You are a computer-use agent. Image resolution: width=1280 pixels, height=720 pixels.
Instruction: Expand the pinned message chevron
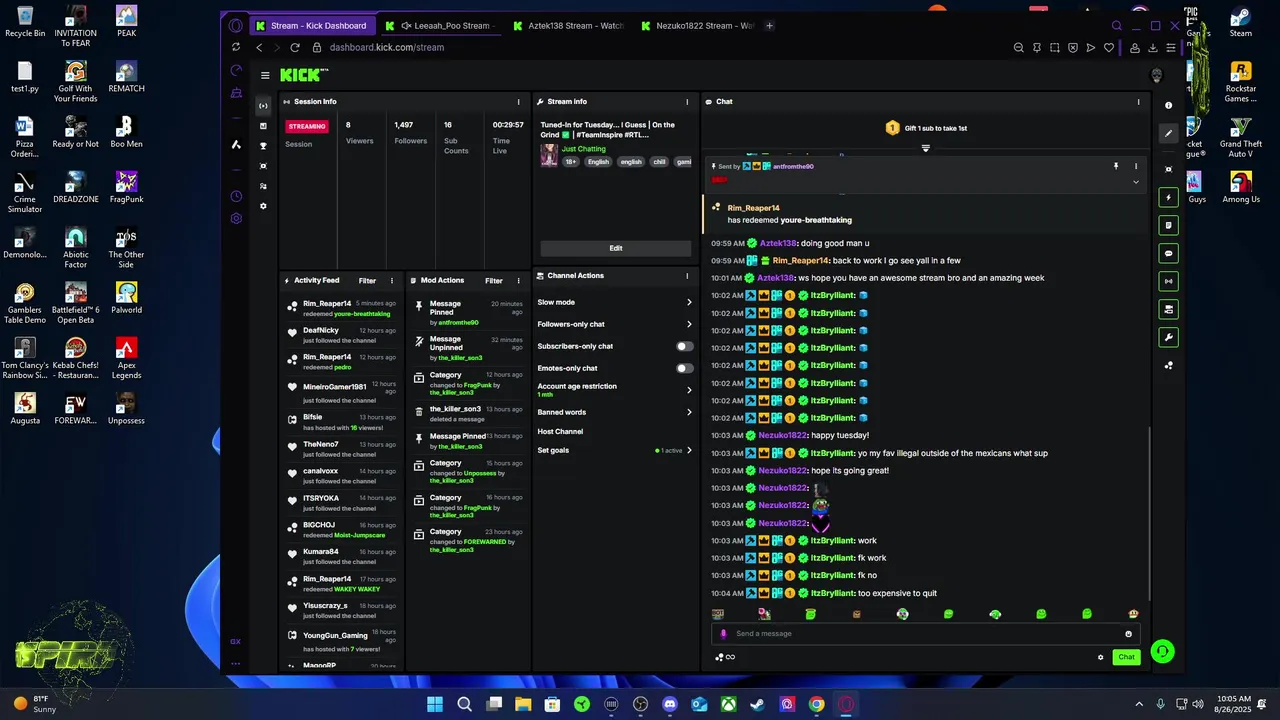pyautogui.click(x=1135, y=182)
